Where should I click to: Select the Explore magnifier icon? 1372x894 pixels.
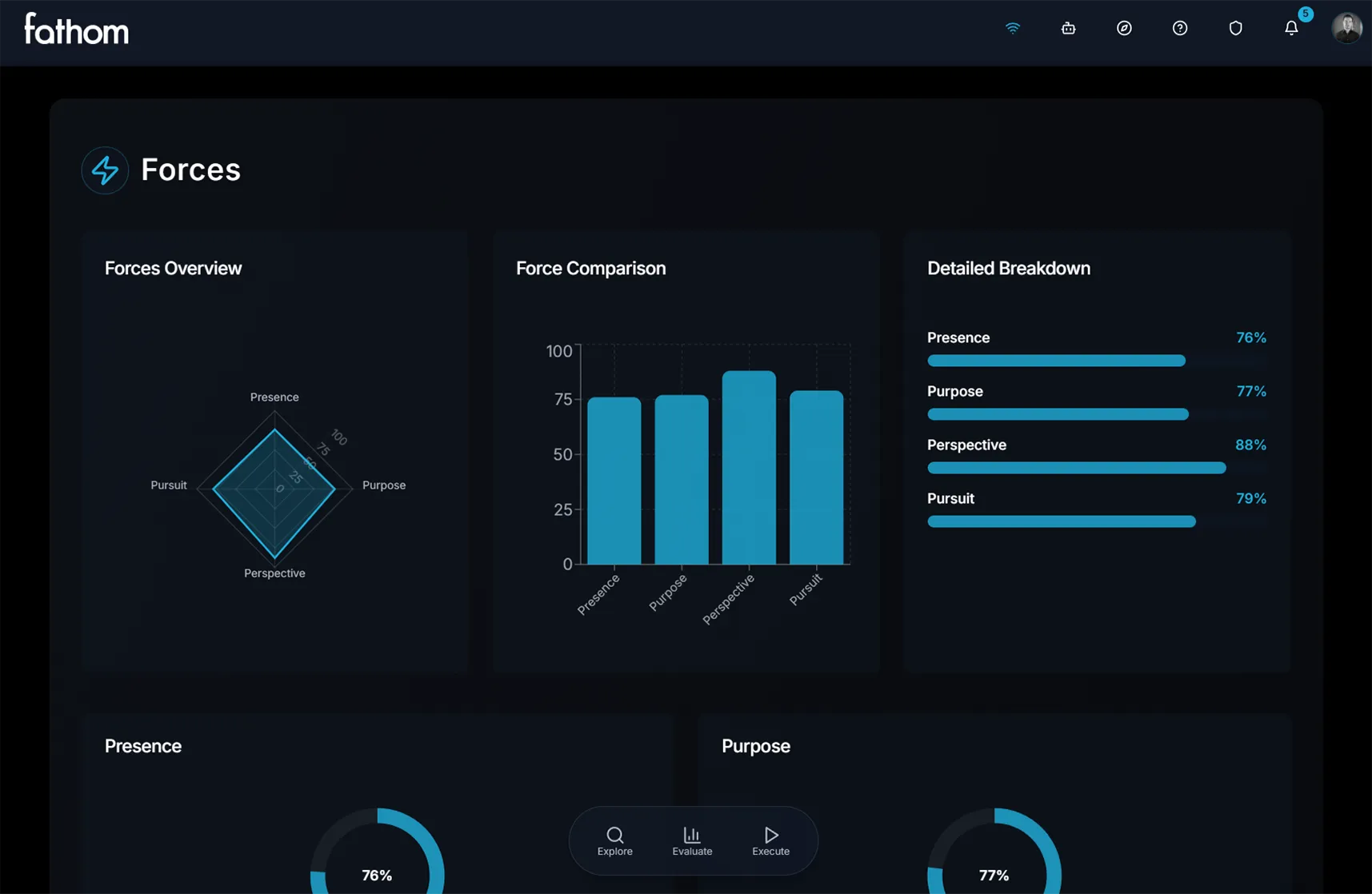[614, 834]
